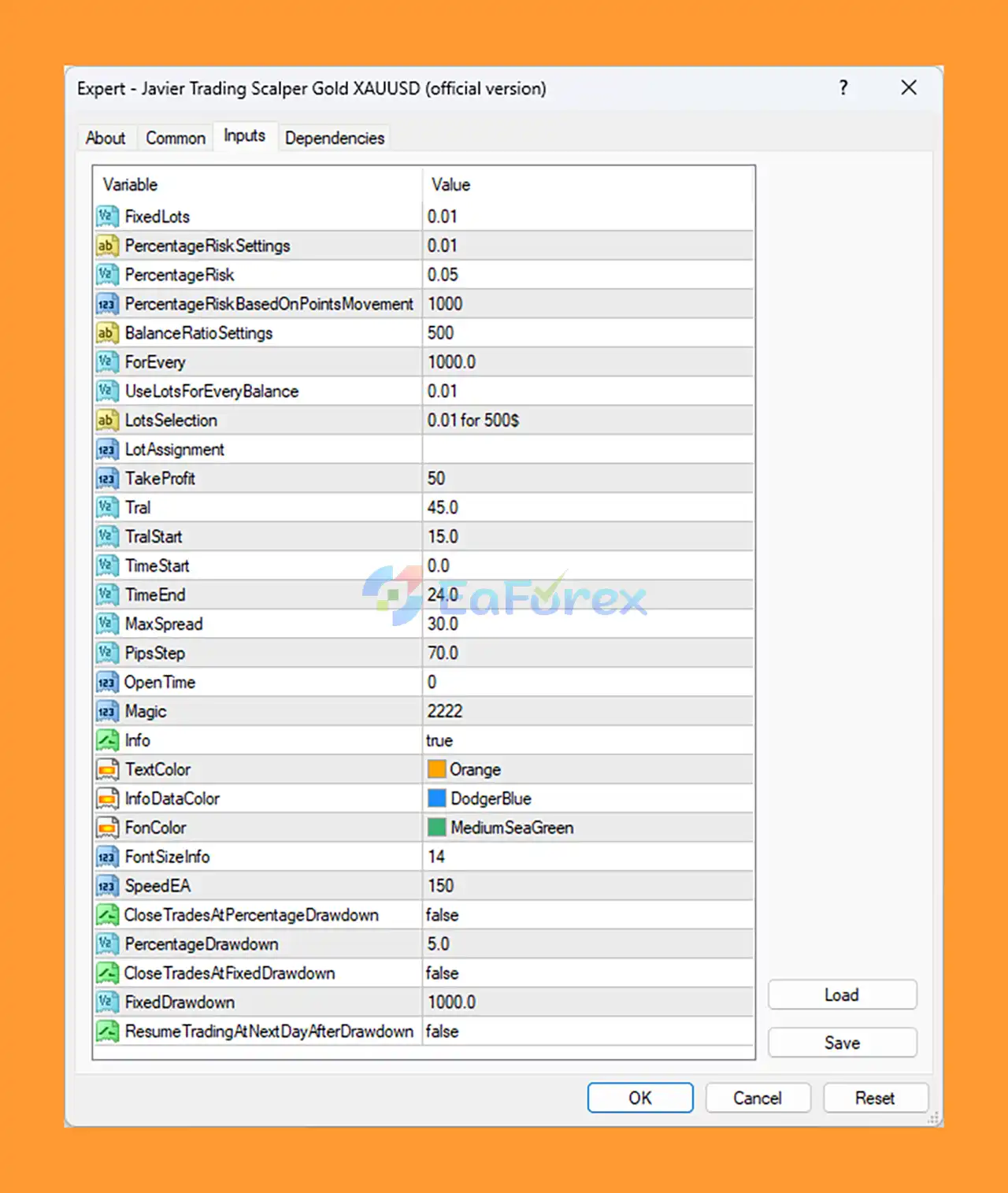Click the FixedLots variable type icon
Image resolution: width=1008 pixels, height=1193 pixels.
click(106, 217)
